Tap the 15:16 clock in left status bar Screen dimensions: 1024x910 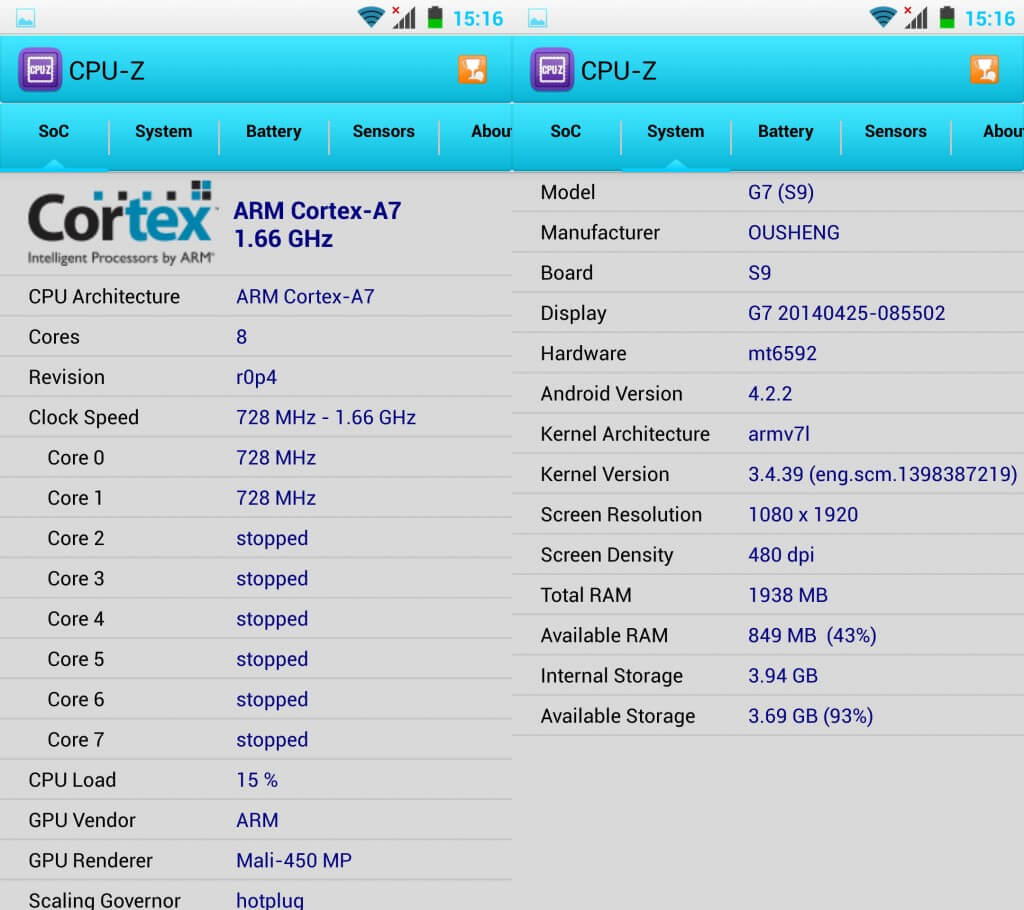477,18
